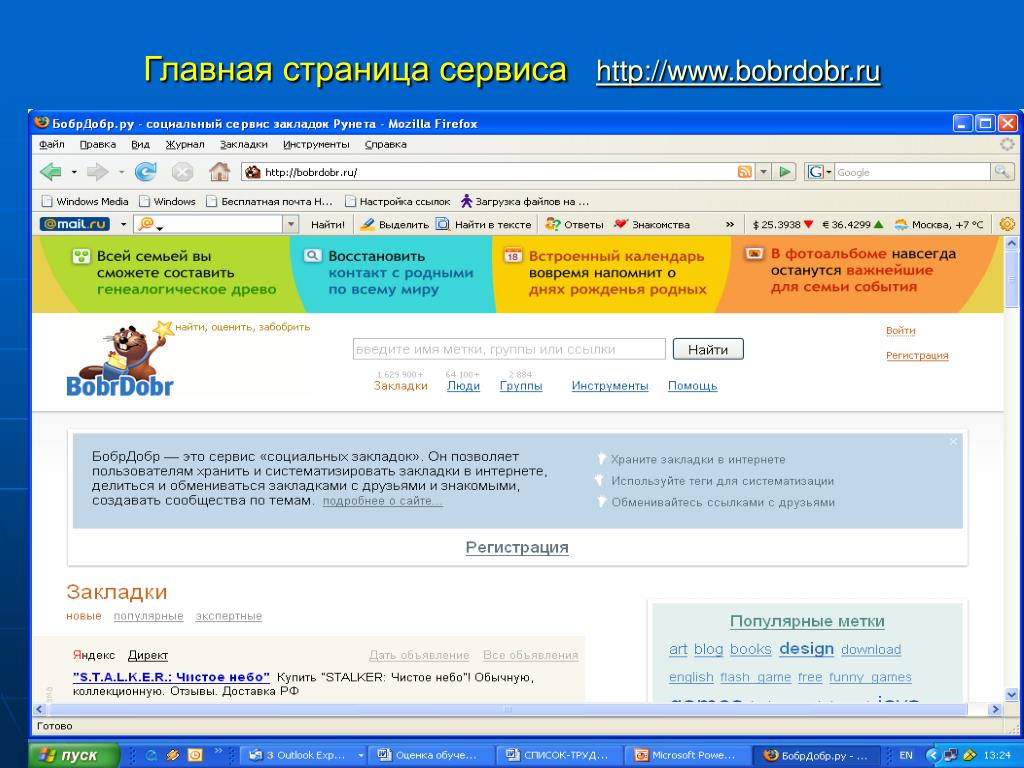Click the Ответы toolbar icon
The width and height of the screenshot is (1024, 768).
click(552, 224)
